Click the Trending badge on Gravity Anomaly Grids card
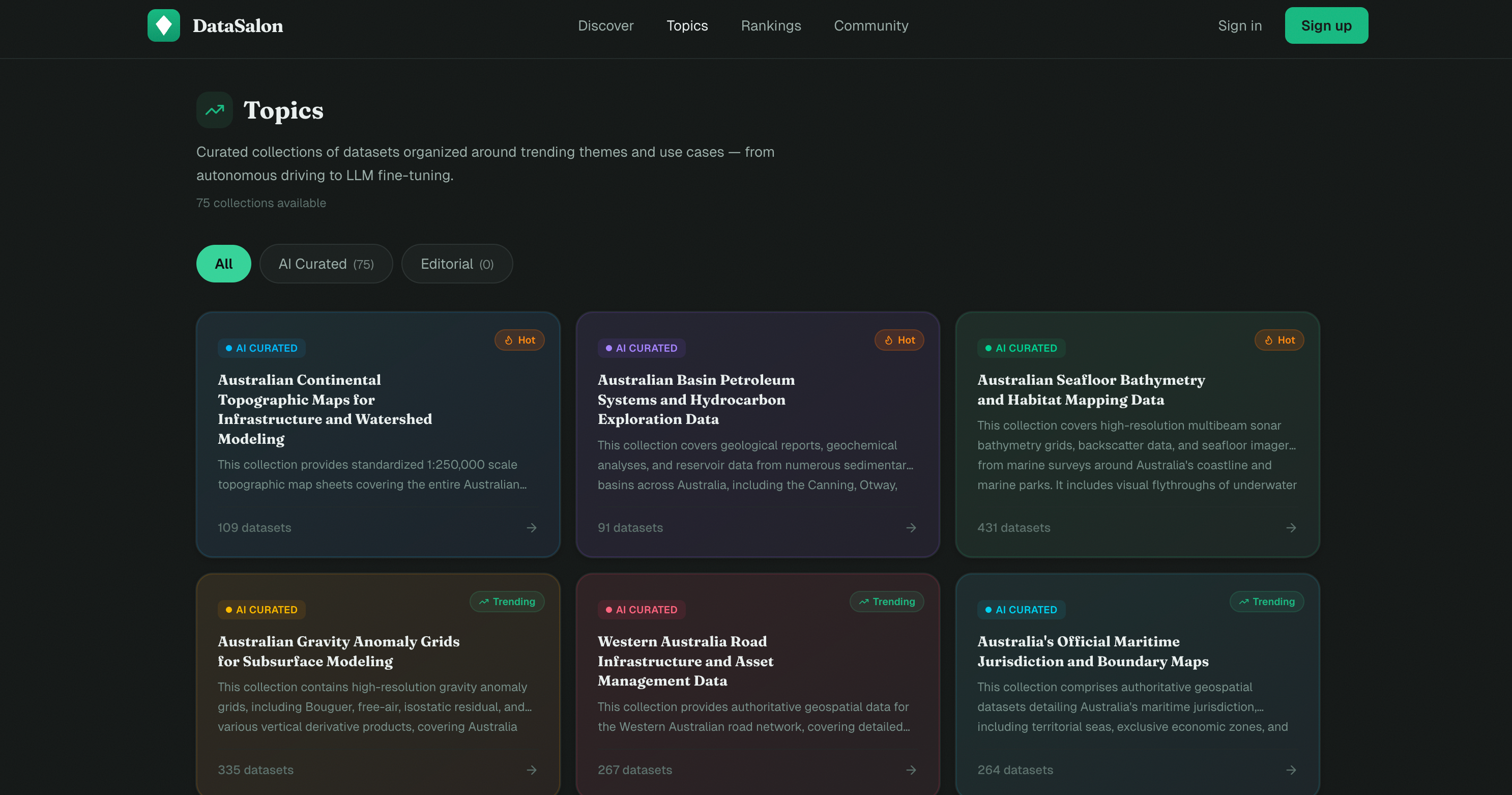This screenshot has width=1512, height=795. pos(507,601)
